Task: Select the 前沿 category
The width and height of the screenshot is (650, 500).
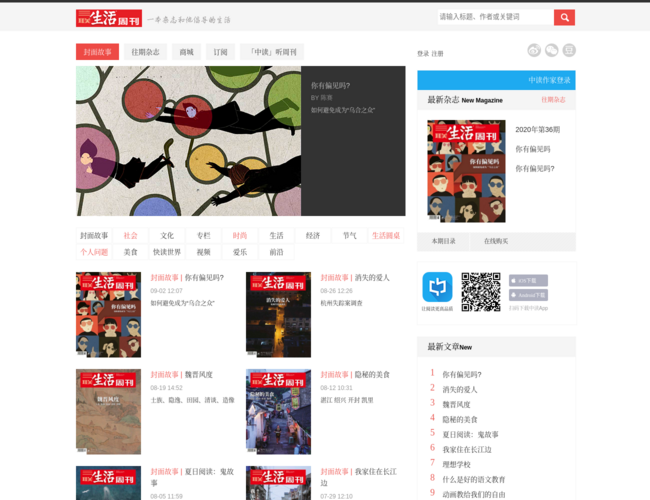Action: (276, 252)
